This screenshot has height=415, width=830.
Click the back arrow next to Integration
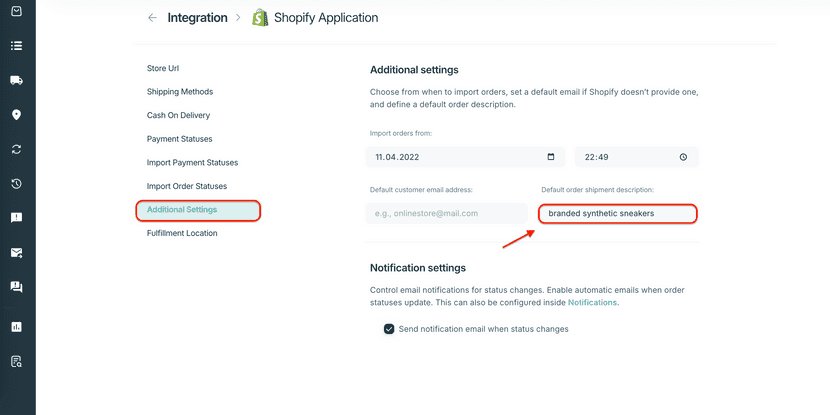click(152, 18)
